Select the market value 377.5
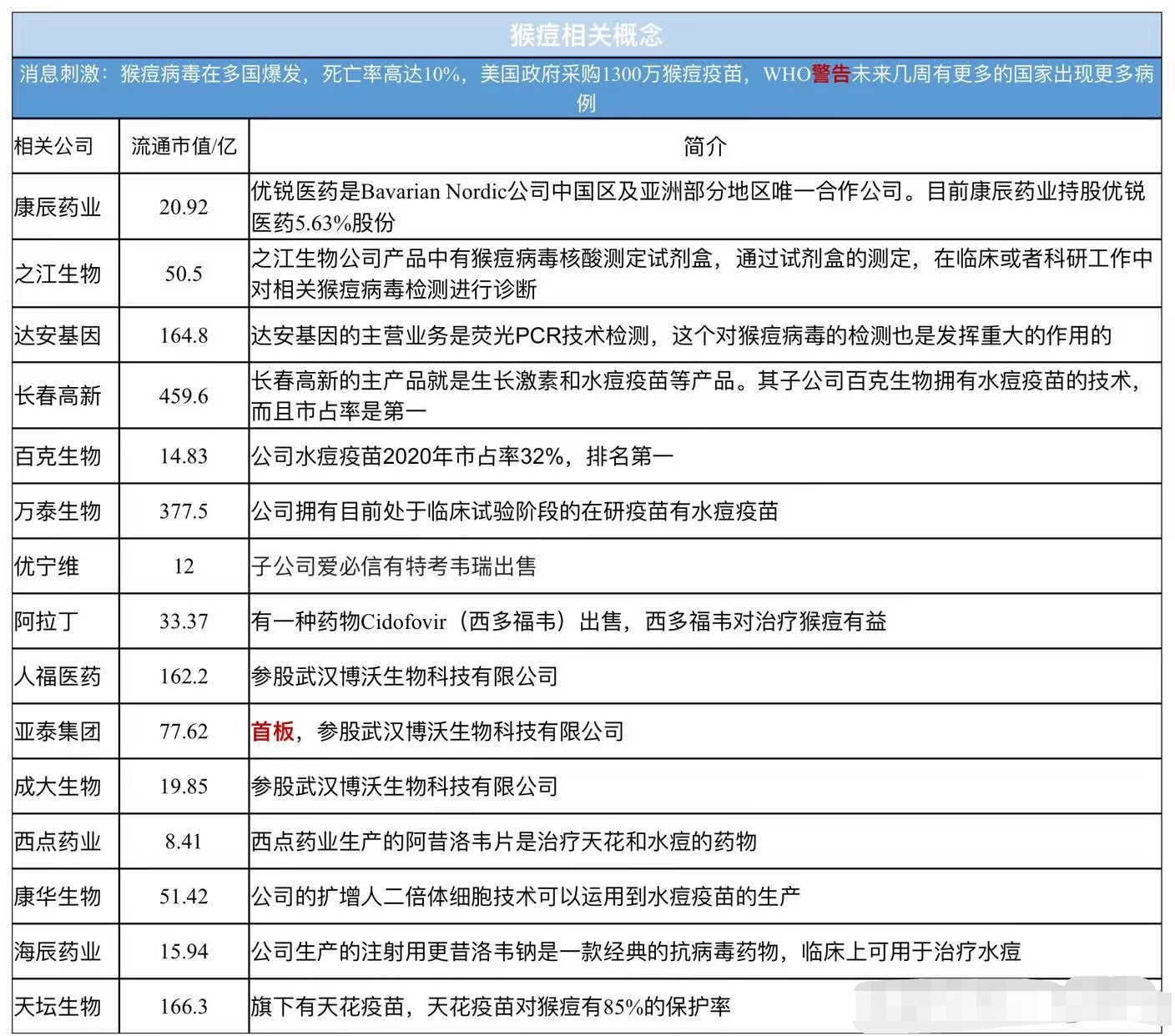Viewport: 1175px width, 1036px height. [184, 511]
